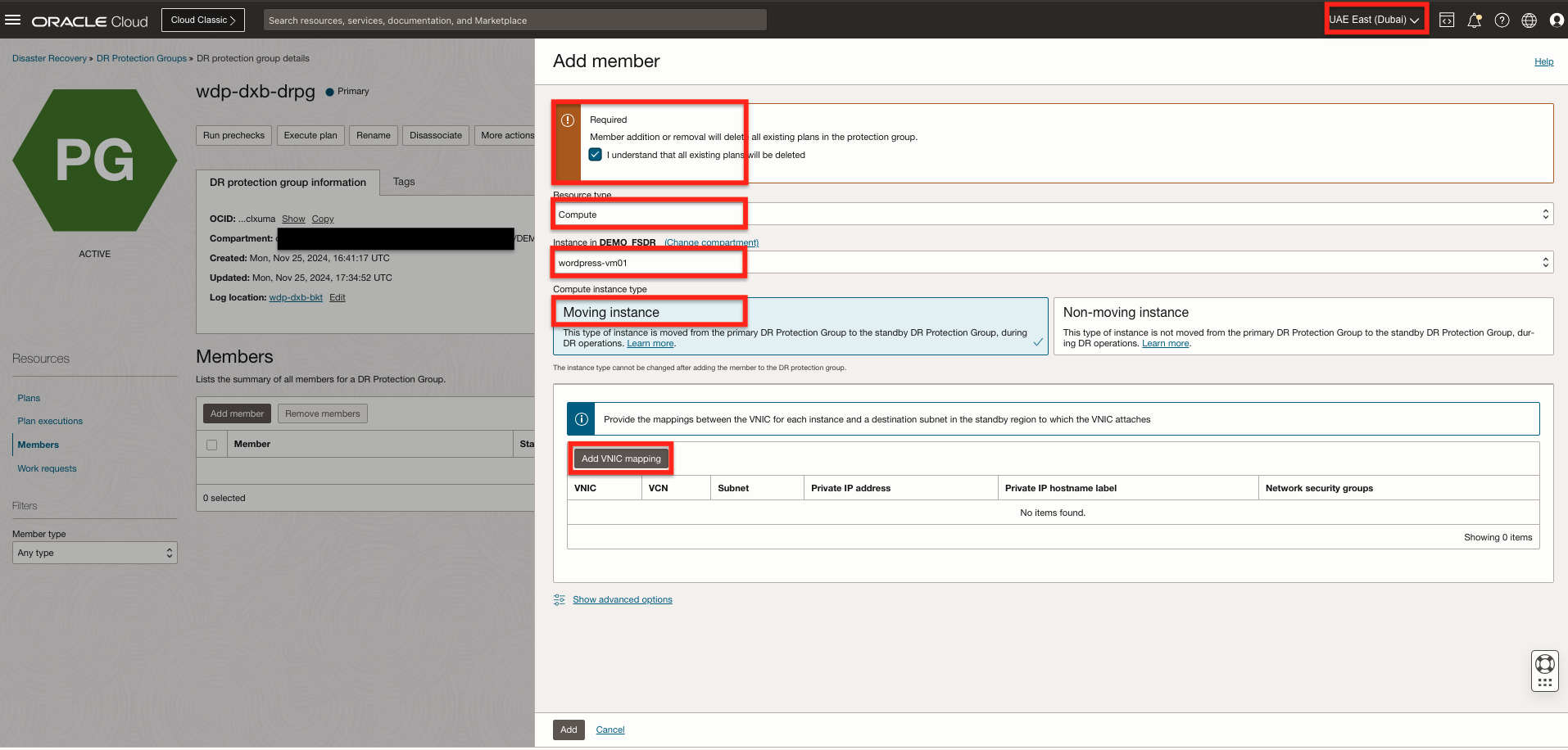Switch to the DR protection group information tab

tap(288, 183)
